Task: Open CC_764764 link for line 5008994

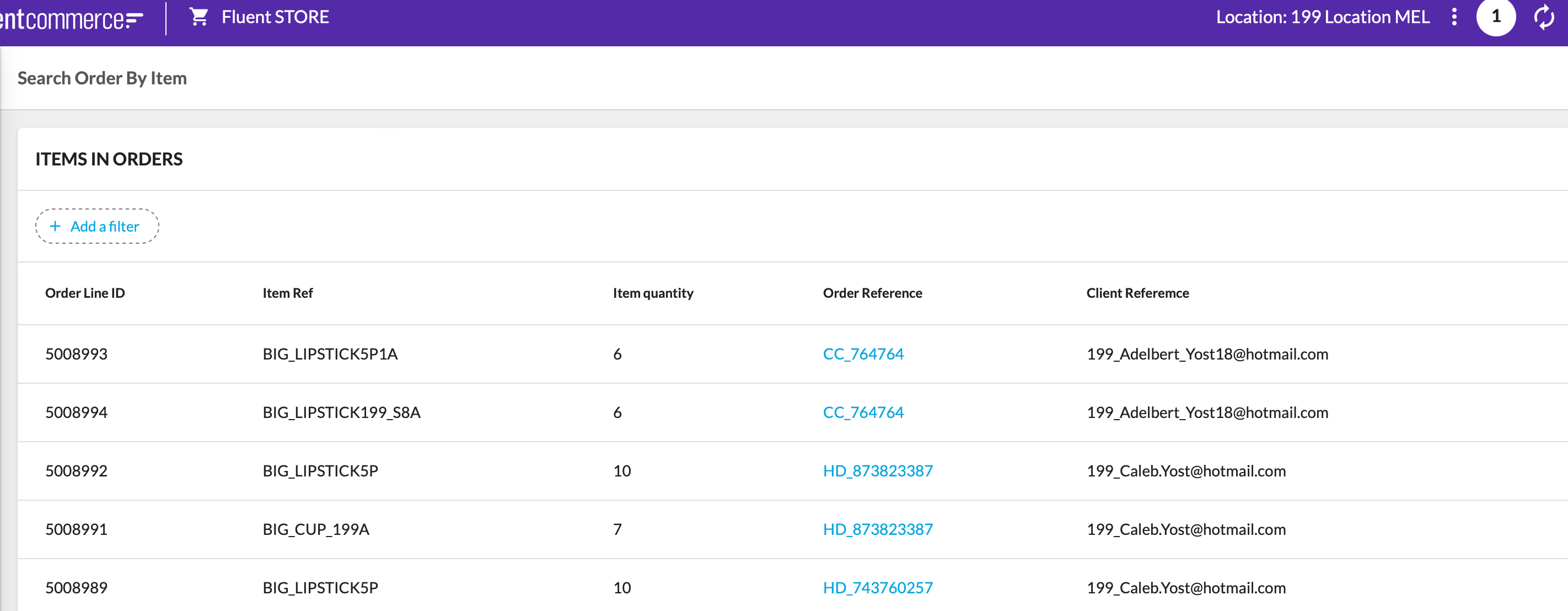Action: tap(862, 412)
